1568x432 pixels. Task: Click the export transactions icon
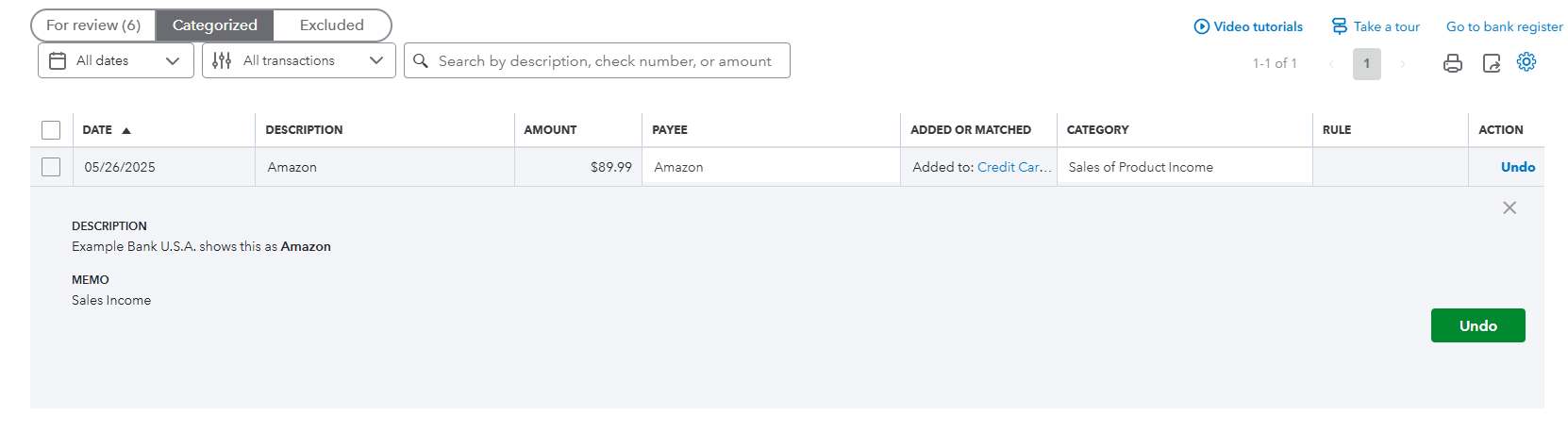pyautogui.click(x=1492, y=63)
